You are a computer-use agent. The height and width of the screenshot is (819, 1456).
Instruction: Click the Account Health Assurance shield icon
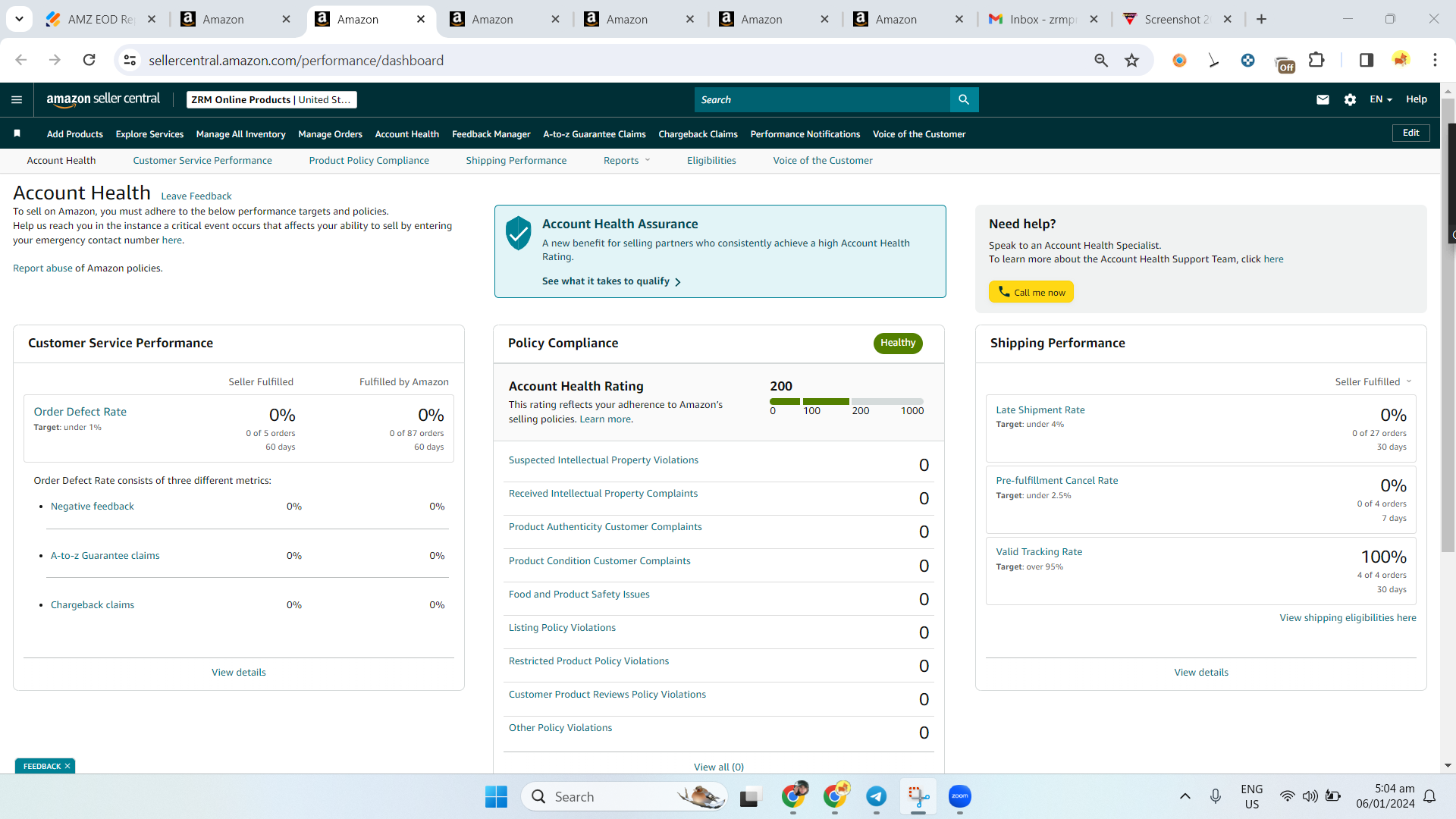tap(519, 233)
